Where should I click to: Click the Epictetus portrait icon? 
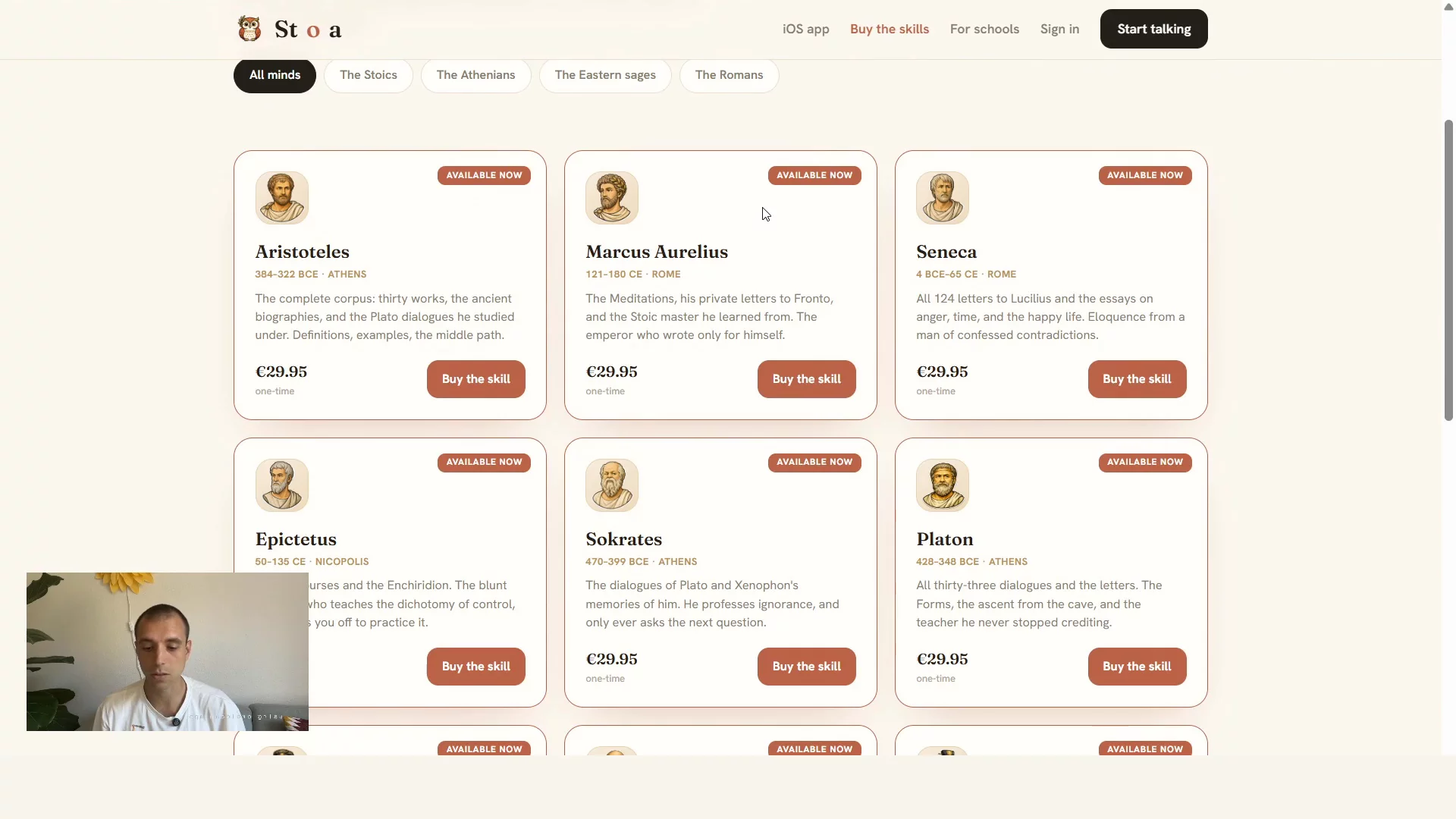point(282,485)
